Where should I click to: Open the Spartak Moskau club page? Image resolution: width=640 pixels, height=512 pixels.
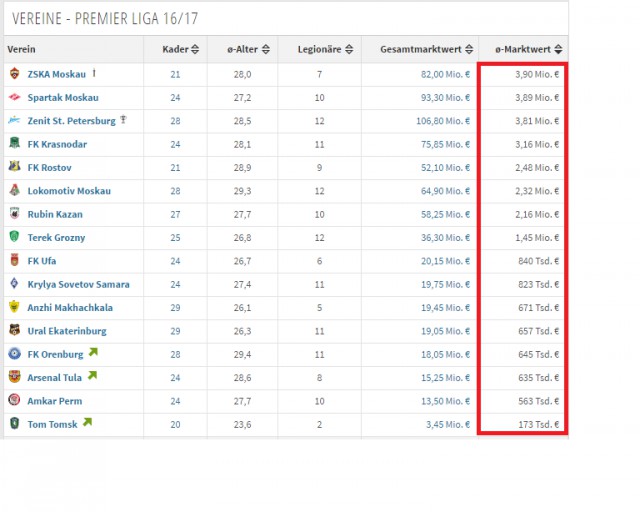tap(63, 98)
